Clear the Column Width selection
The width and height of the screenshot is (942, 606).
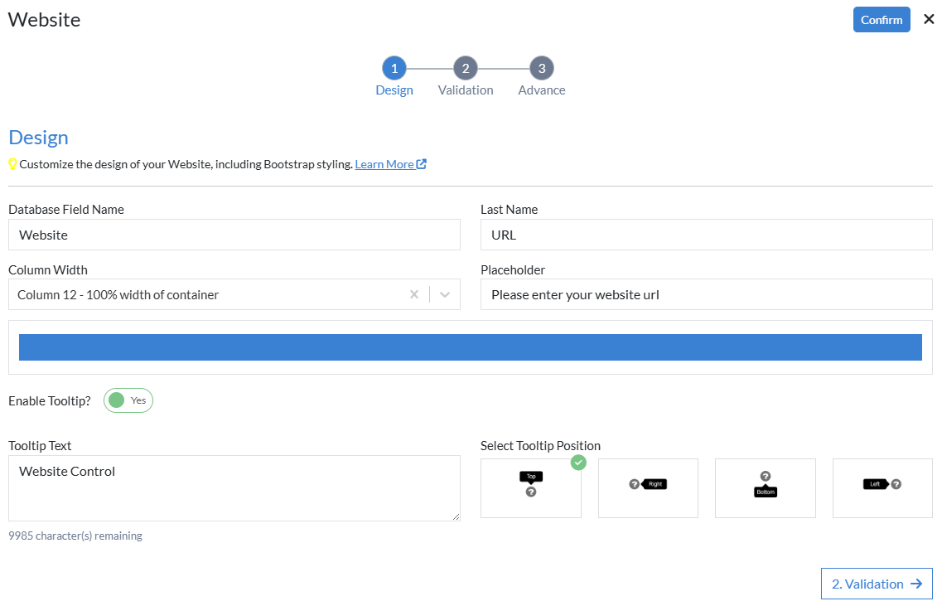point(414,295)
